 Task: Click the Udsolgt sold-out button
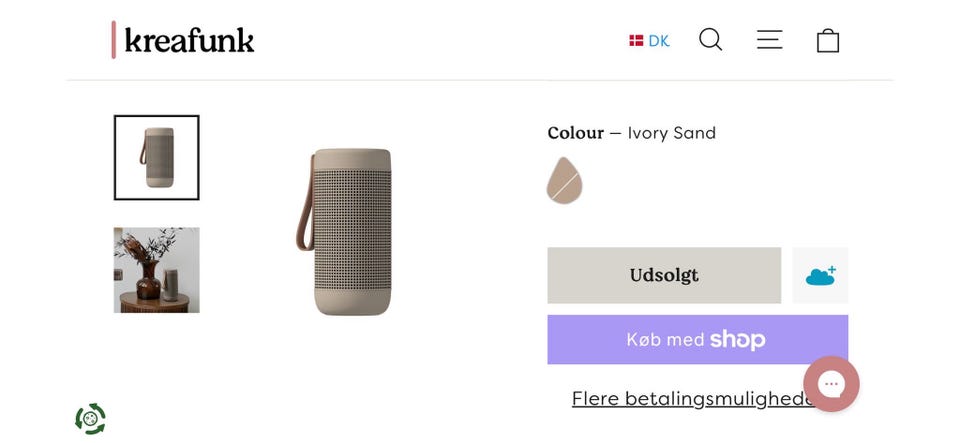(664, 275)
